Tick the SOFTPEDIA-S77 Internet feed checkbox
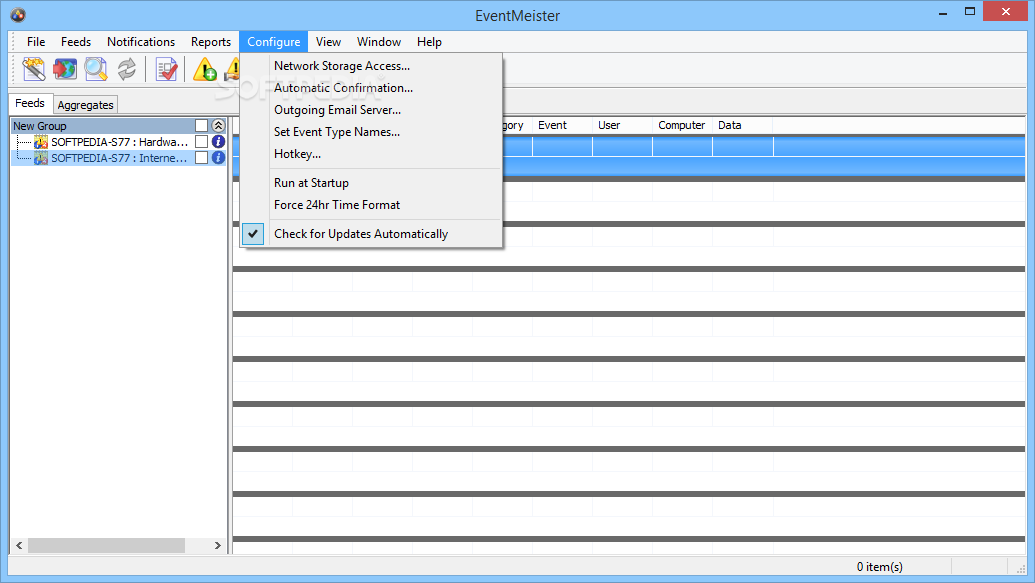The width and height of the screenshot is (1035, 583). pyautogui.click(x=201, y=158)
